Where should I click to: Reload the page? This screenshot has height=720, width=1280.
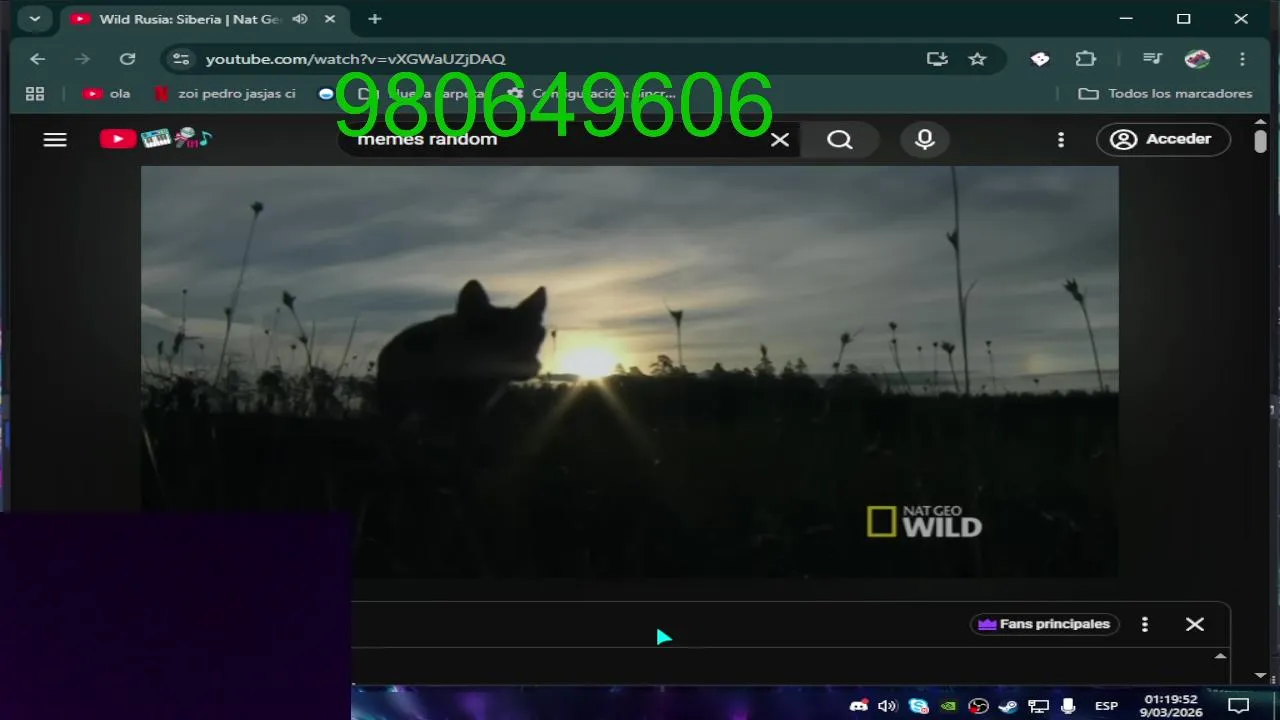127,59
